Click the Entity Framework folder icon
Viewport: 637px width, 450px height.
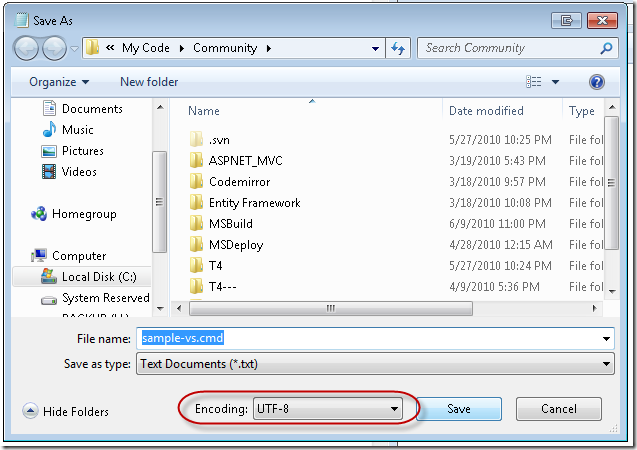(x=196, y=202)
